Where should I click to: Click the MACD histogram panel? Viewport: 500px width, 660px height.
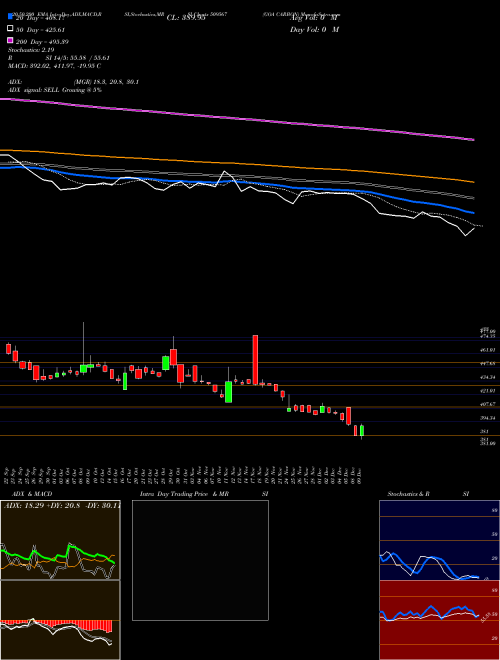pos(60,620)
